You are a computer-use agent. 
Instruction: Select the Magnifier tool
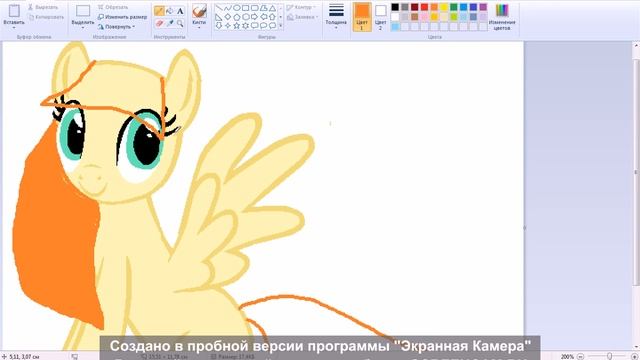point(180,24)
